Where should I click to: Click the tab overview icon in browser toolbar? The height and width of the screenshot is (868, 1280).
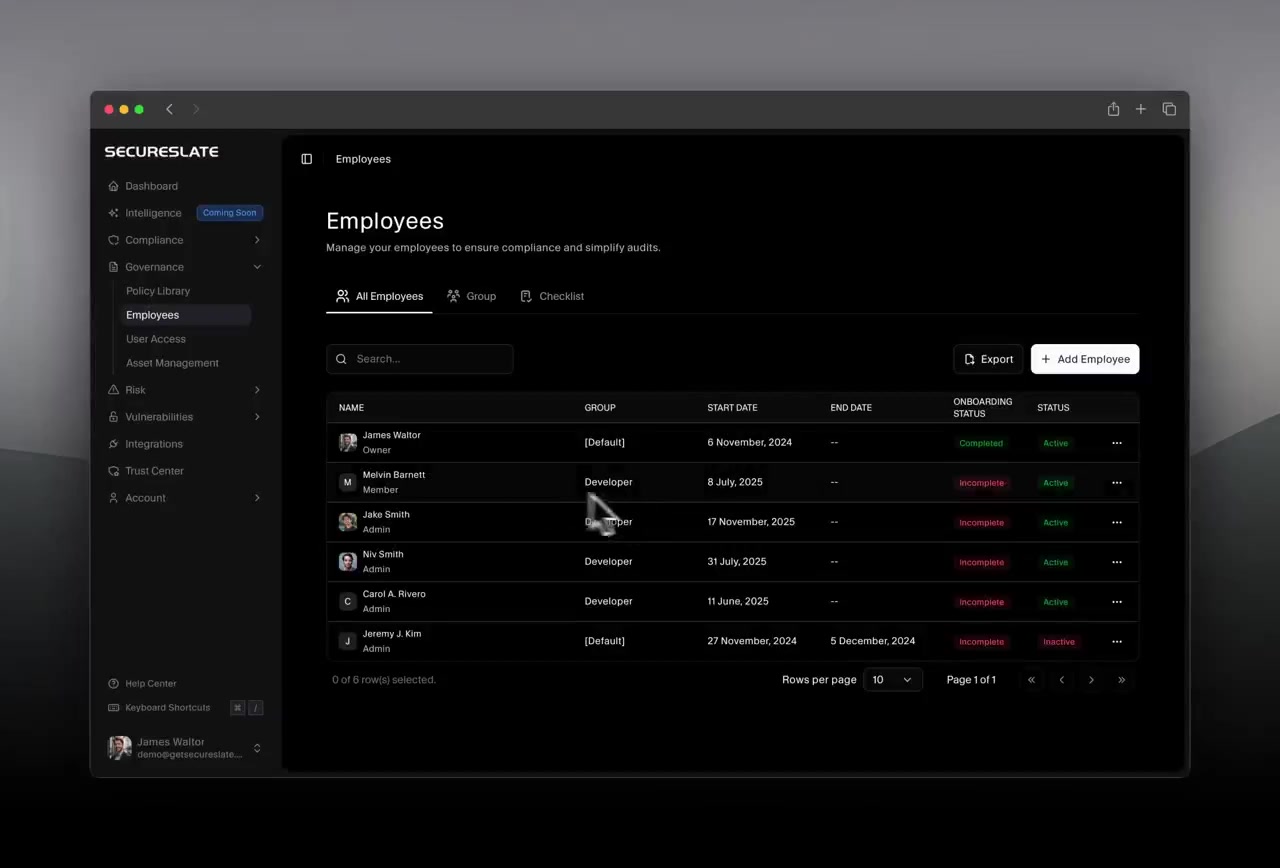[x=1169, y=109]
